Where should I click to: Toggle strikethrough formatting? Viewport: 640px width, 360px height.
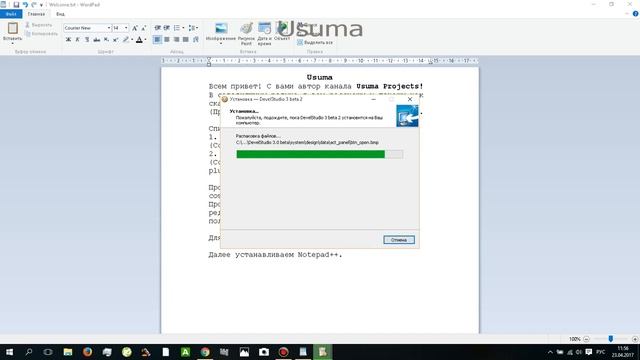[97, 40]
